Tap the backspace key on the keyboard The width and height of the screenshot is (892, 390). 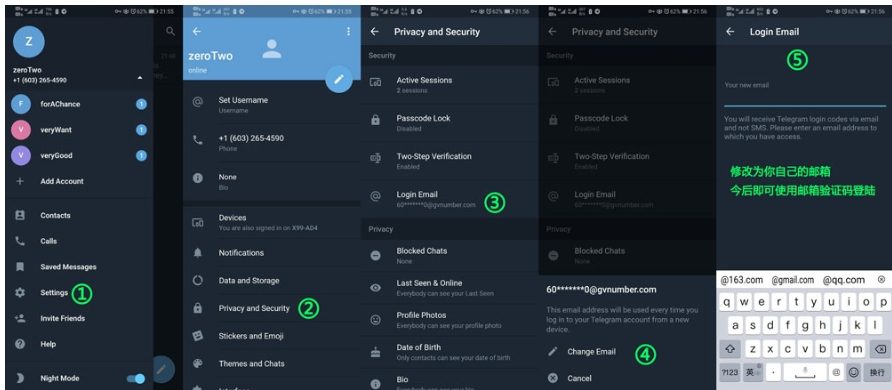879,349
